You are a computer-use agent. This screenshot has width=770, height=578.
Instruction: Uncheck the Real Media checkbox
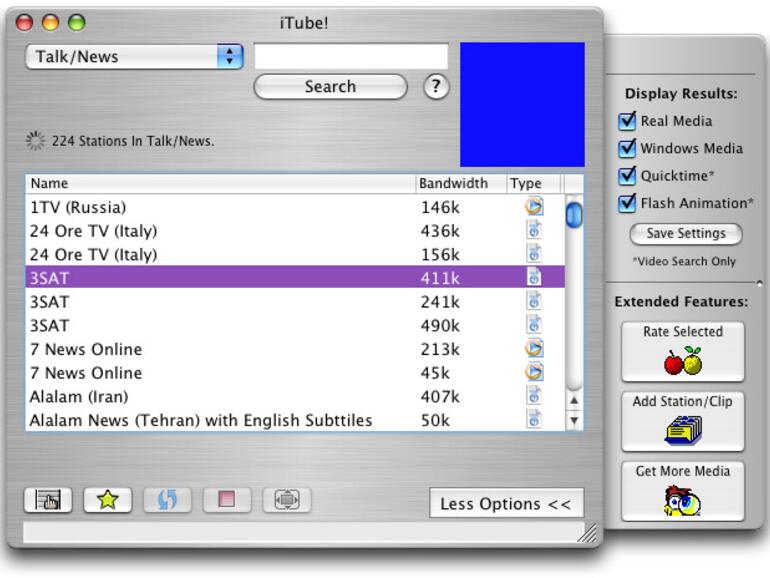pos(627,121)
